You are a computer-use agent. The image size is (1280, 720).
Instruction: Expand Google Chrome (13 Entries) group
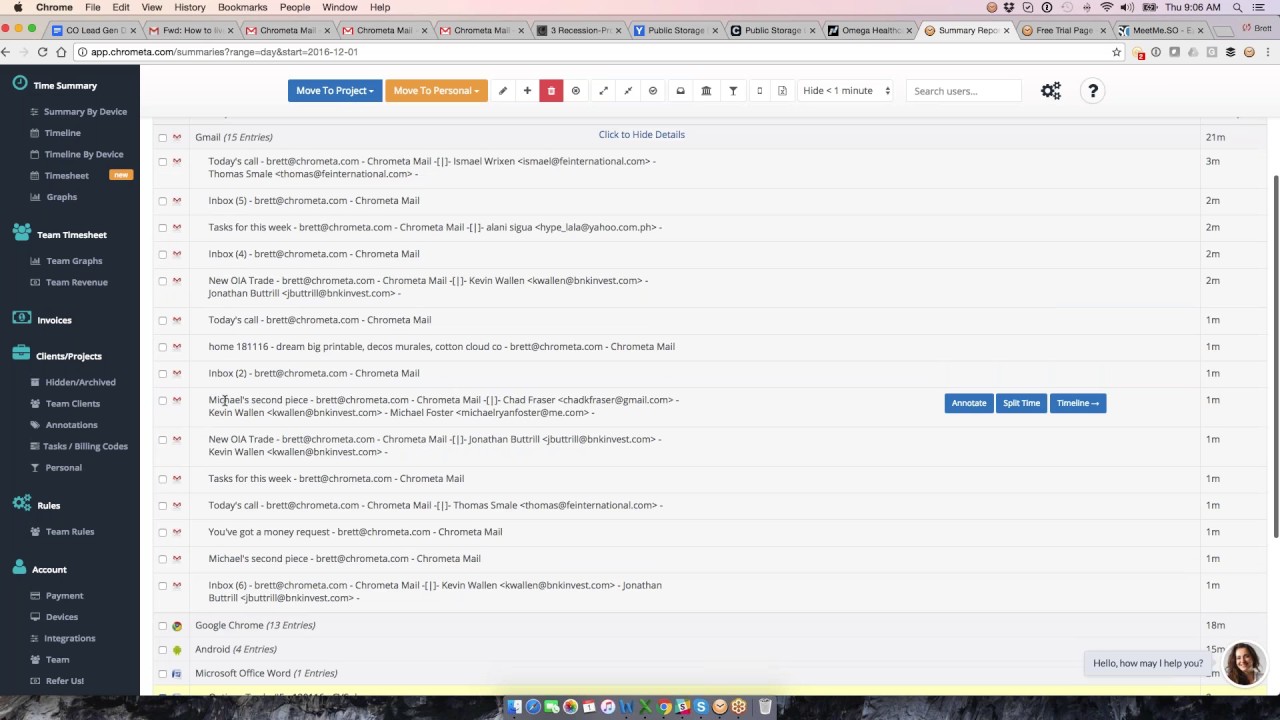coord(255,625)
